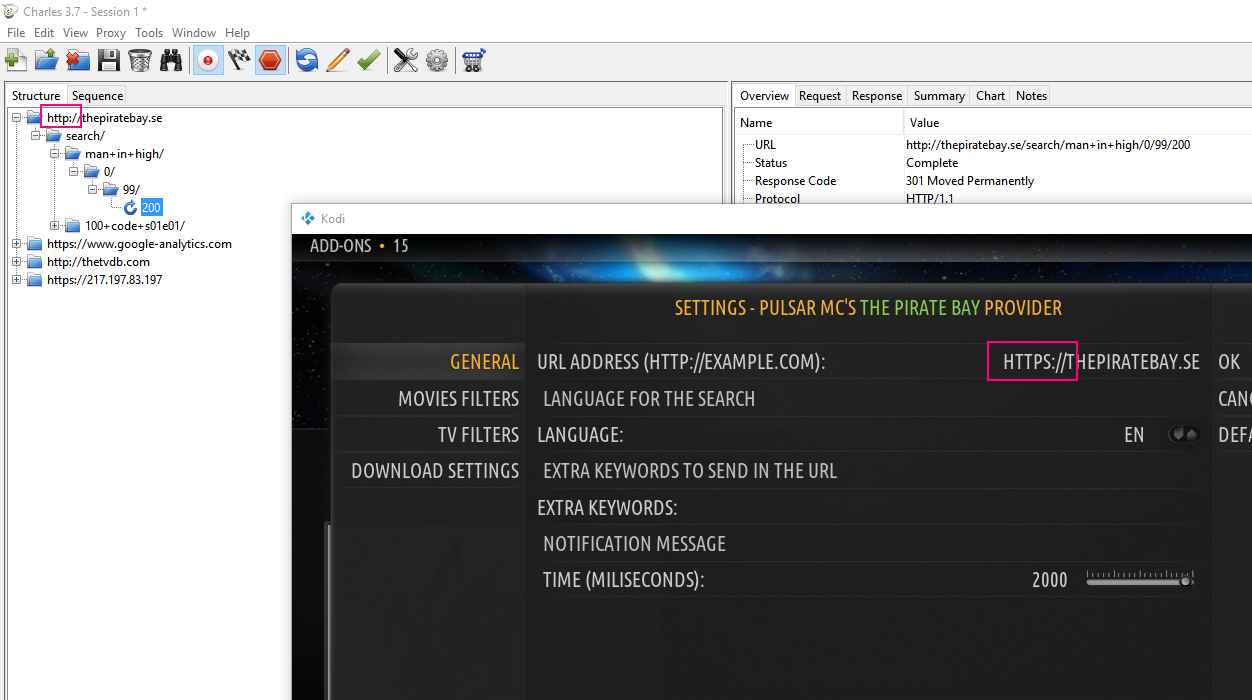Screen dimensions: 1252x700
Task: Click the Edit request pencil icon
Action: point(337,61)
